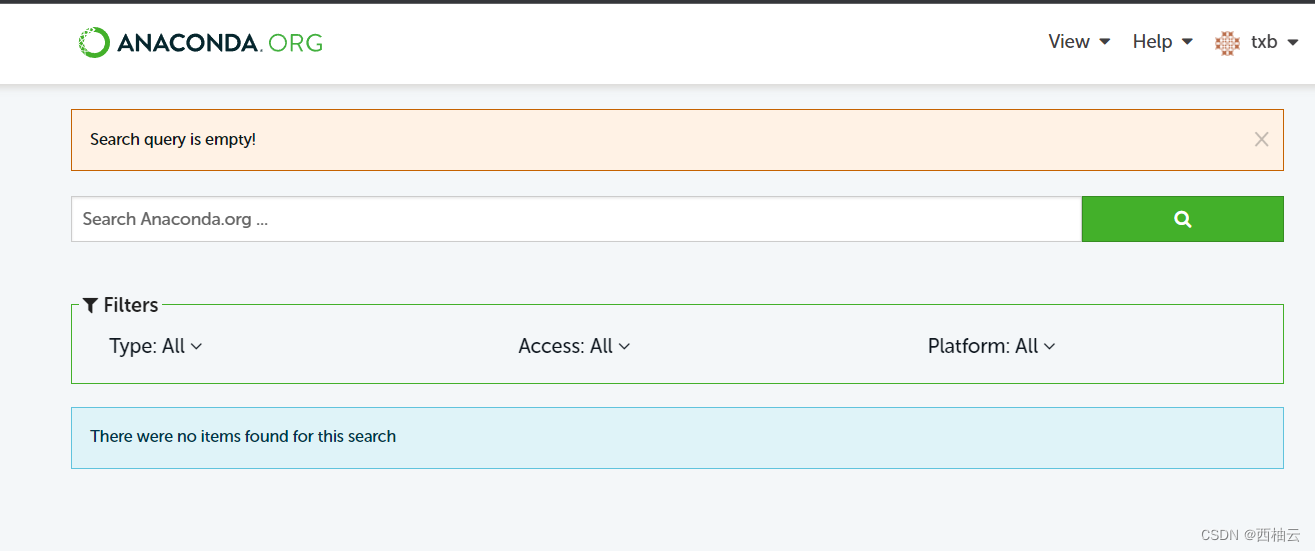Open the Help menu

tap(1152, 42)
